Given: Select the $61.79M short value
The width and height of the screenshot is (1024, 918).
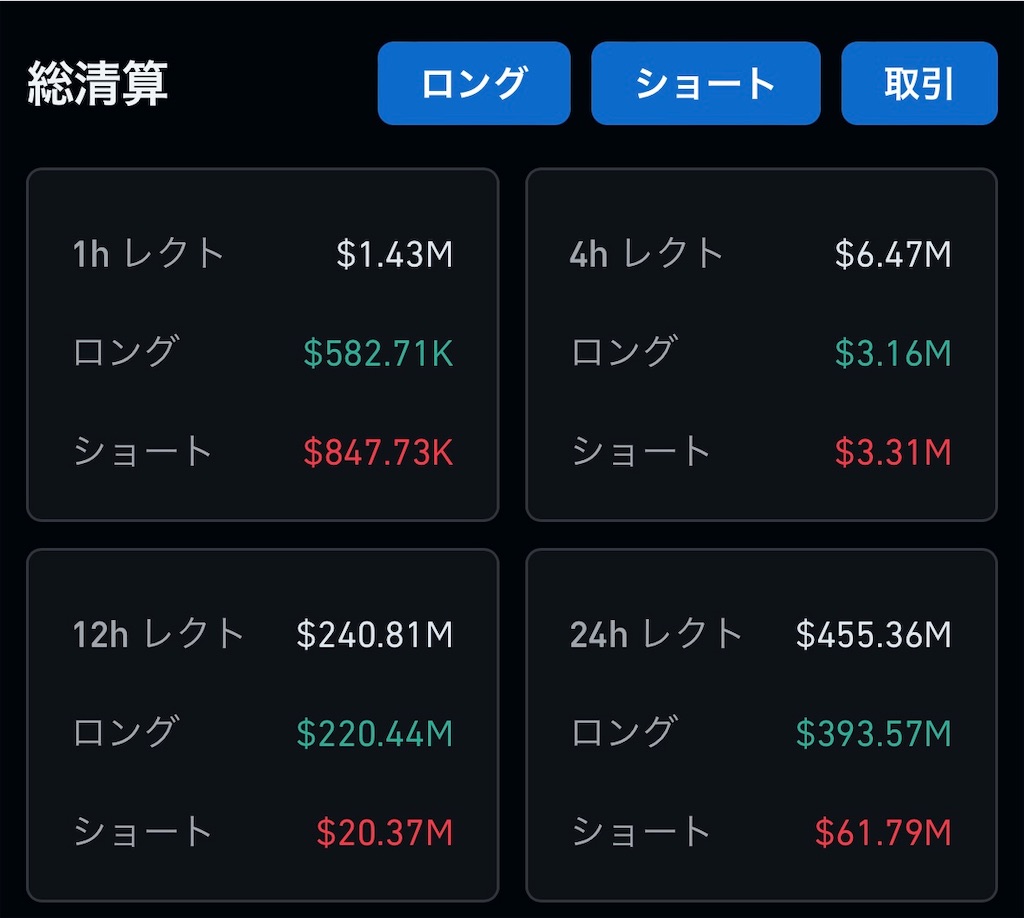Looking at the screenshot, I should pyautogui.click(x=884, y=832).
